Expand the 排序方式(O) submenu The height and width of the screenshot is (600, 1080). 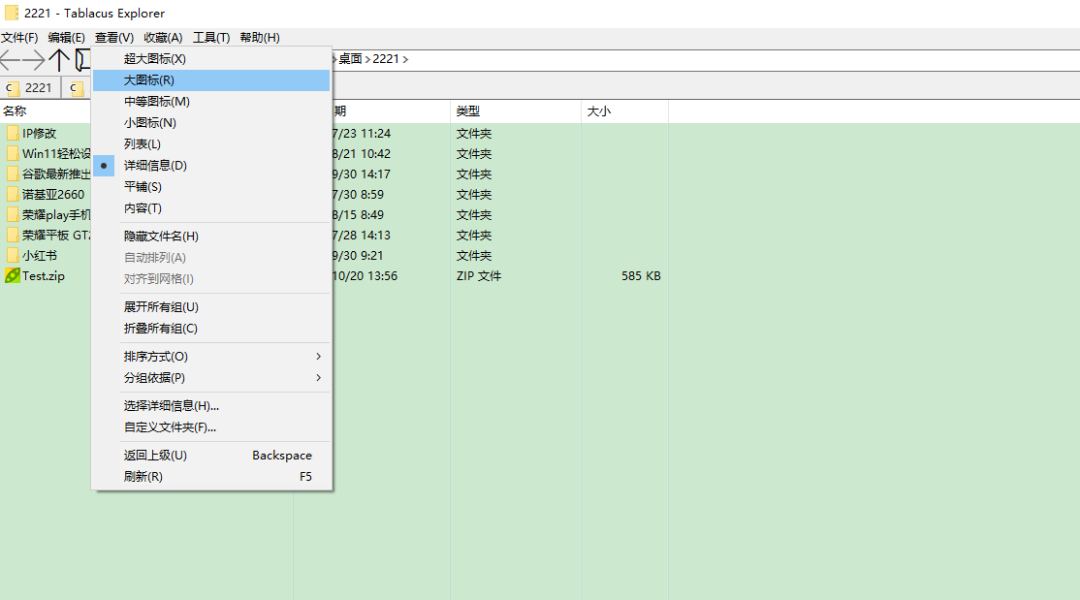(x=211, y=356)
